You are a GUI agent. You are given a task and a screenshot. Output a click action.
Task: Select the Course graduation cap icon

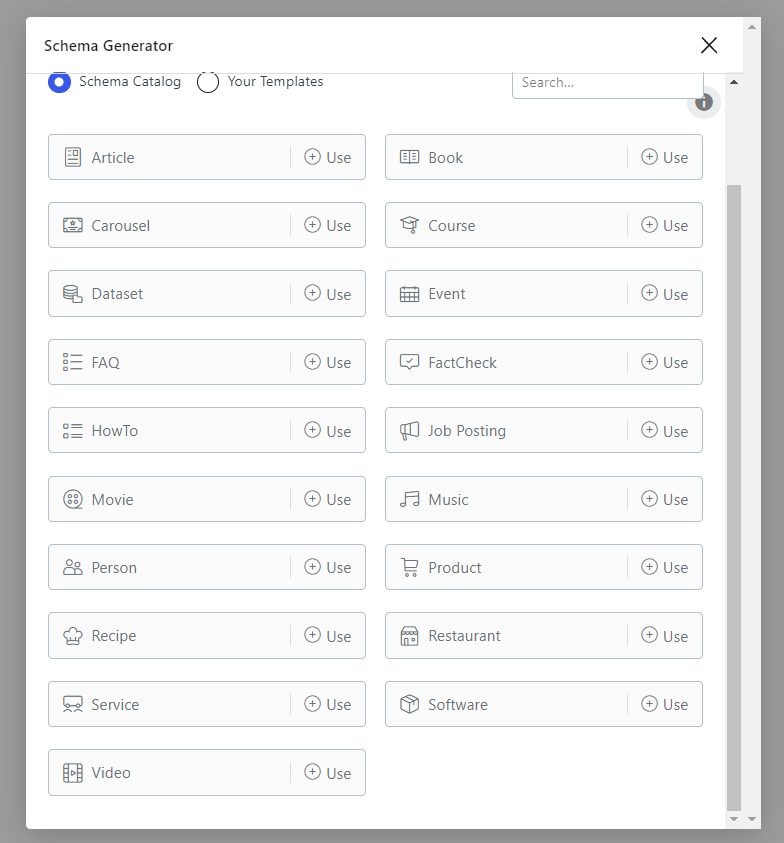409,225
